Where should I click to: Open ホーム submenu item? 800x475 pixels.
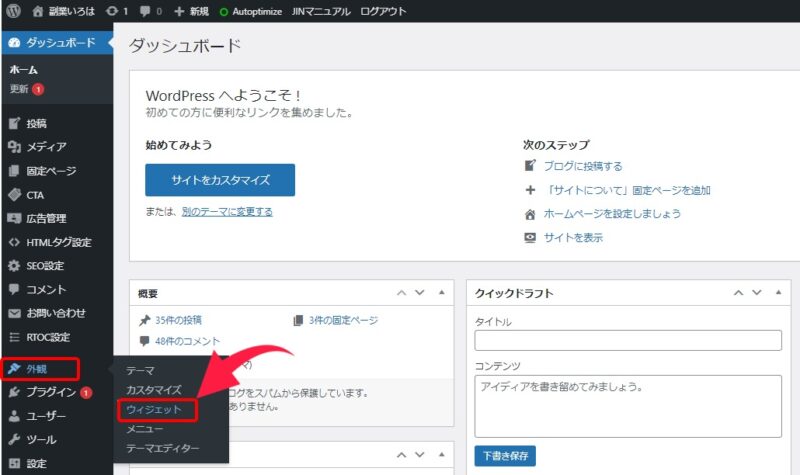point(23,69)
